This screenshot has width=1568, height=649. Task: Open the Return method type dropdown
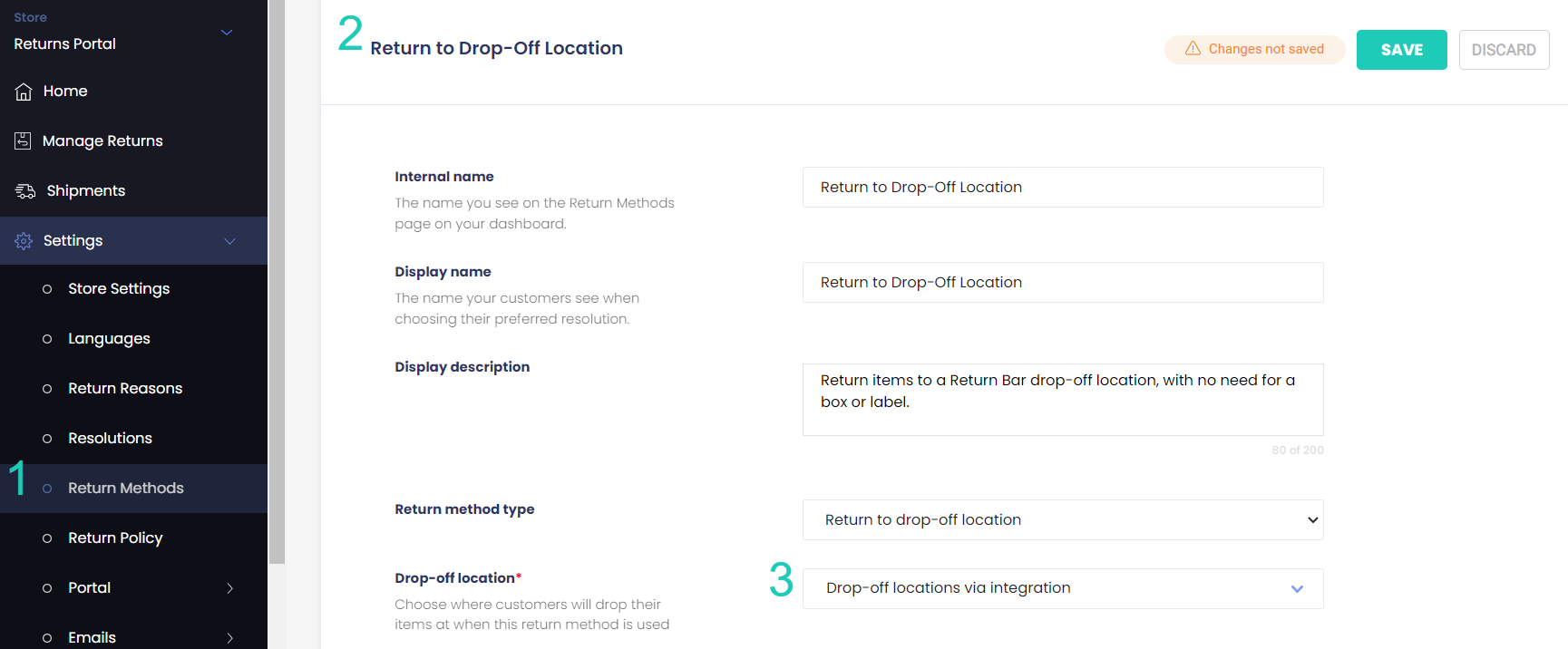click(x=1063, y=520)
